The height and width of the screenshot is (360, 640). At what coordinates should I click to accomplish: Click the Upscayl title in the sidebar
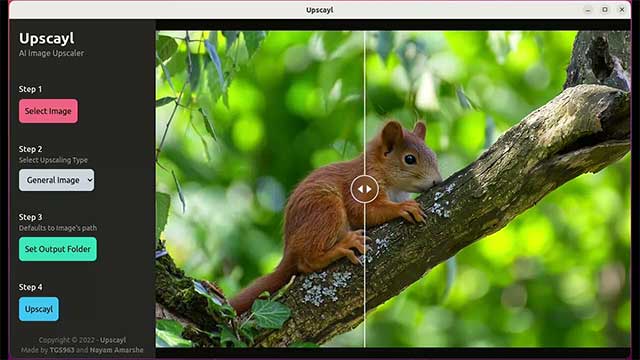(47, 39)
